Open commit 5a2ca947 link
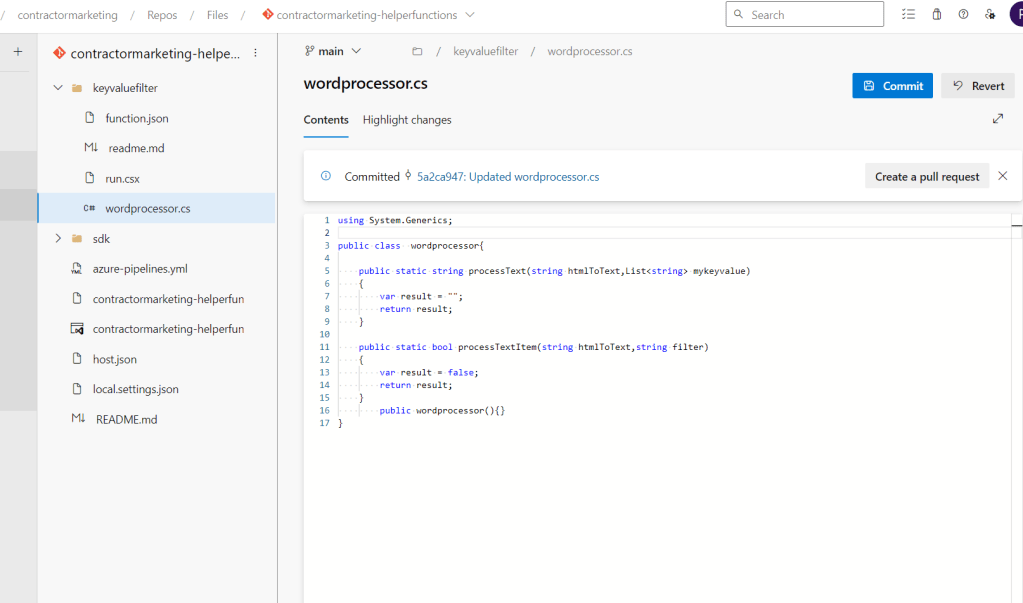The image size is (1023, 603). pos(508,176)
